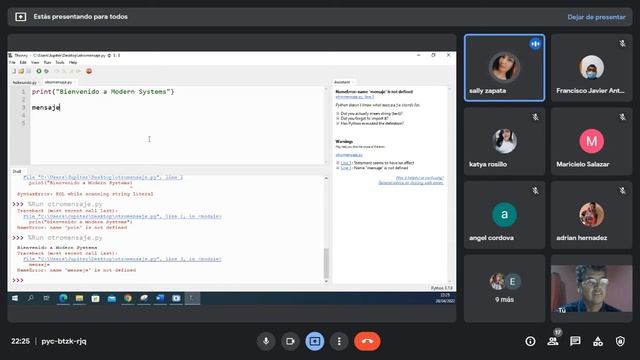Open Windows Start menu
The height and width of the screenshot is (360, 640).
[15, 298]
